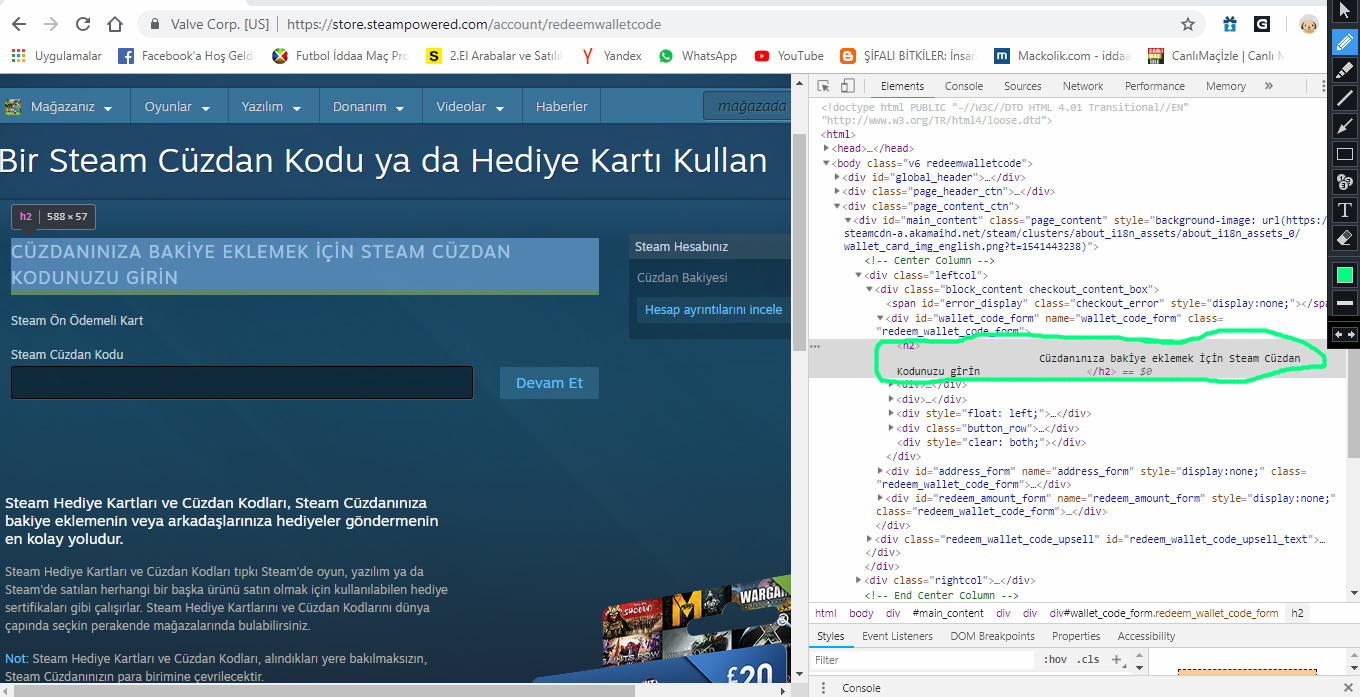Image resolution: width=1360 pixels, height=697 pixels.
Task: Select the rectangle shape tool
Action: tap(1345, 154)
